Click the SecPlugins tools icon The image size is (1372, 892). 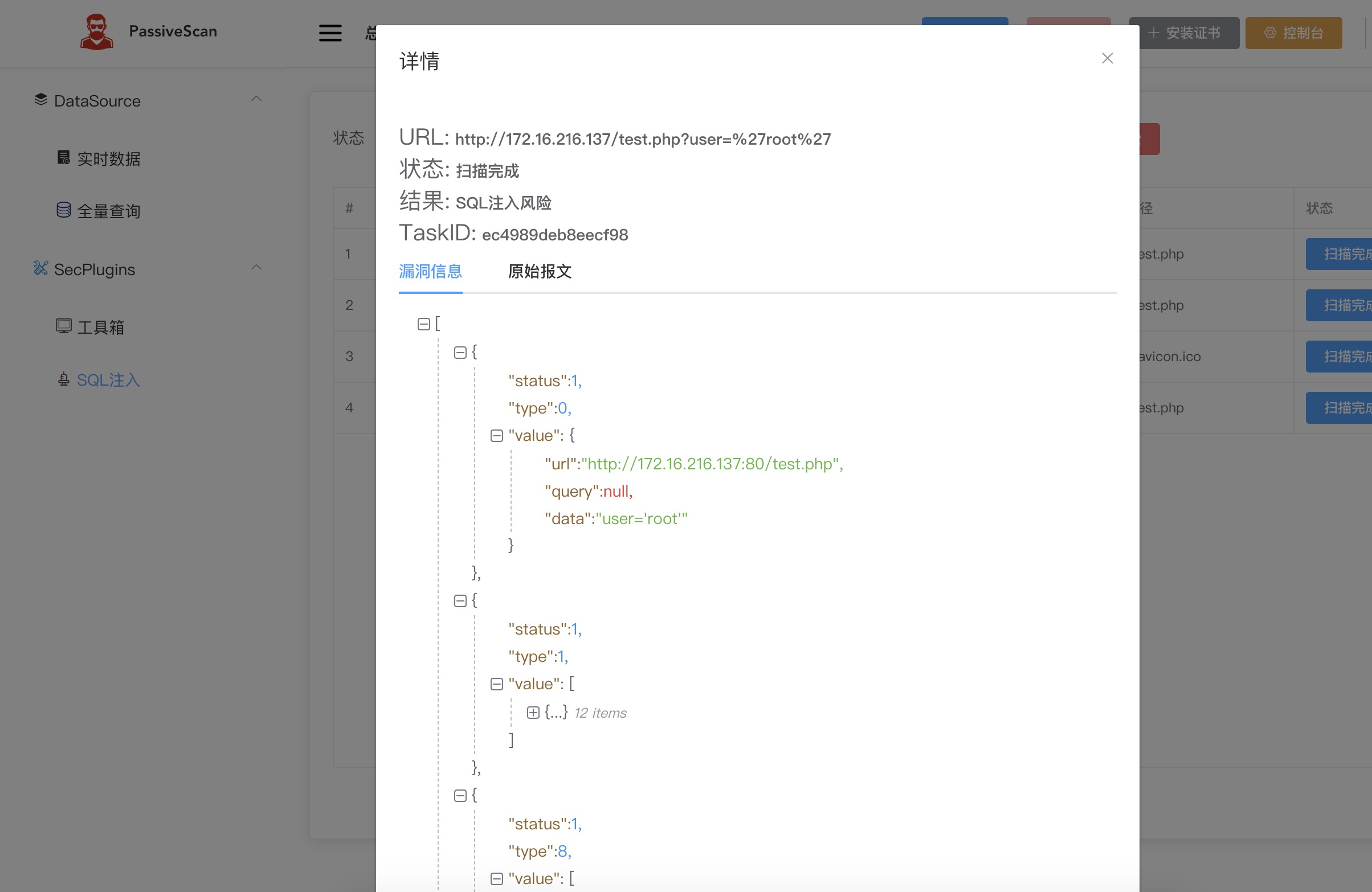pos(40,268)
